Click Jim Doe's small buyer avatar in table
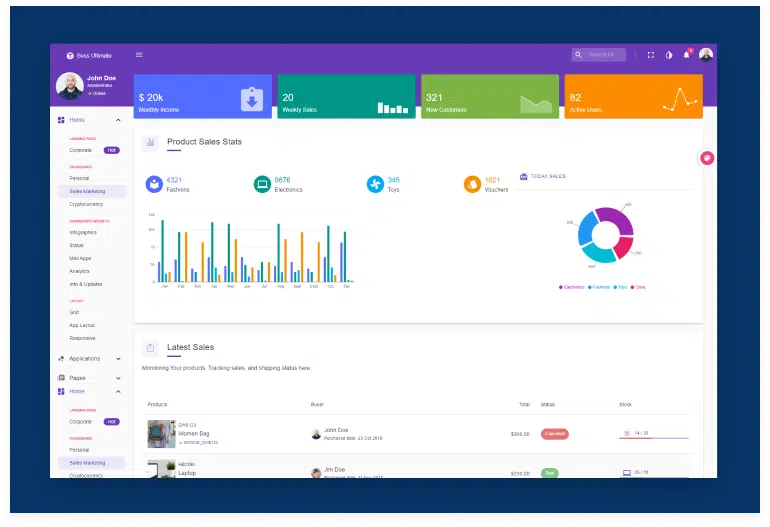Viewport: 770px width, 527px height. click(316, 473)
